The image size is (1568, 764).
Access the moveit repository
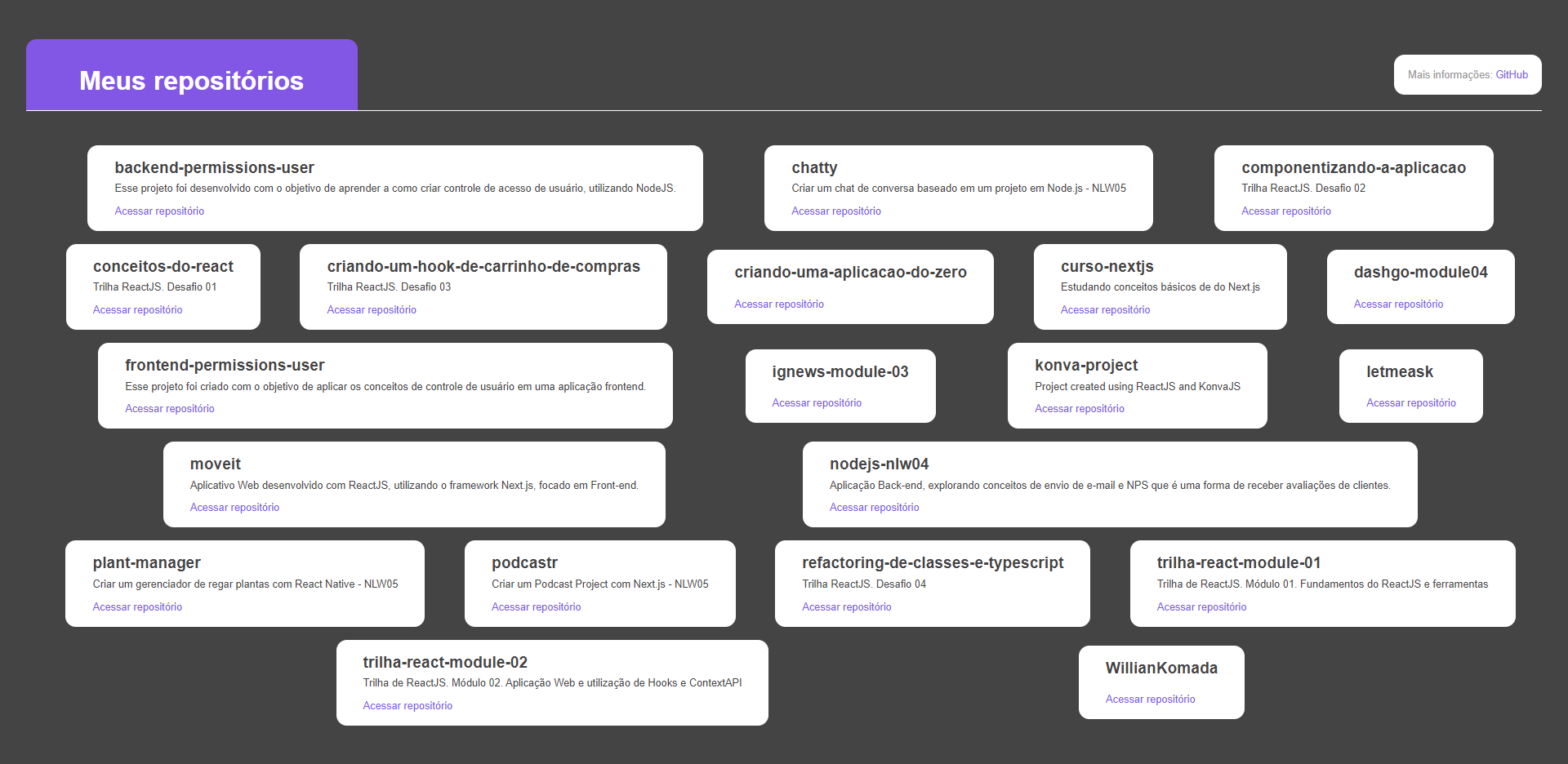point(234,507)
